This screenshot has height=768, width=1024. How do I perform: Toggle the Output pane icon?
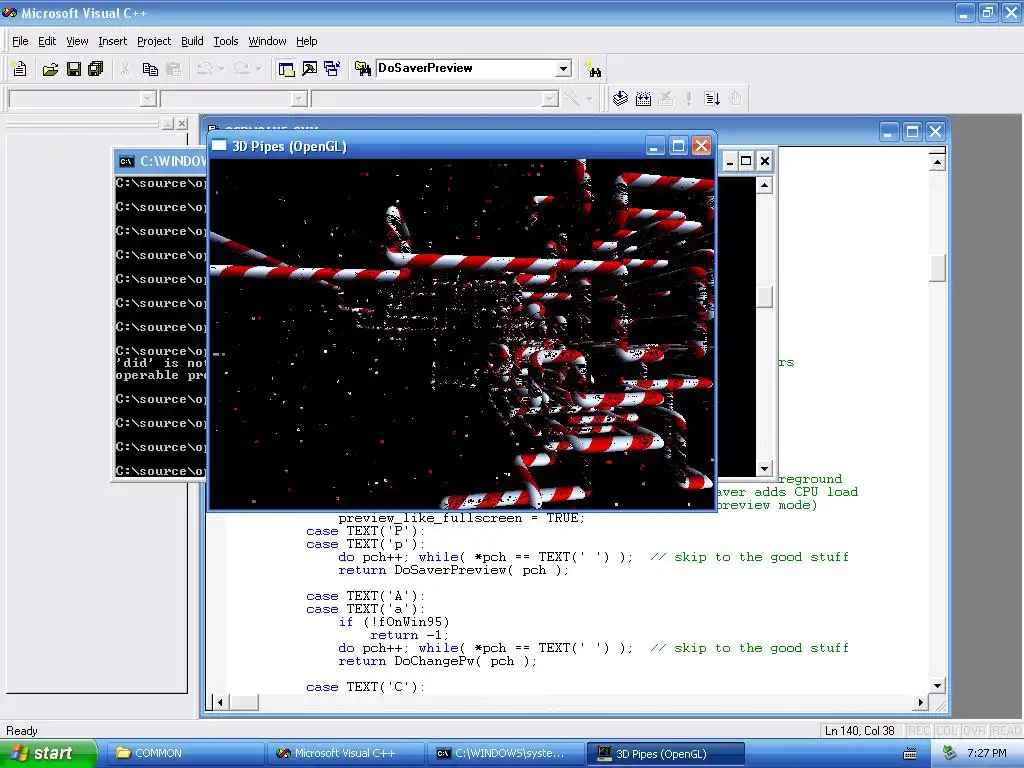coord(310,69)
